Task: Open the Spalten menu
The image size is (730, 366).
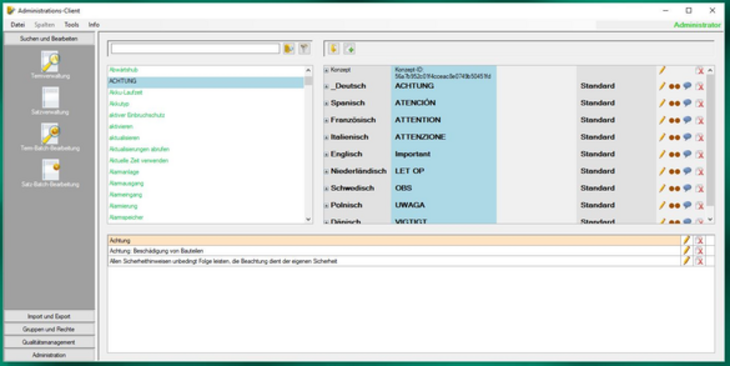Action: point(45,25)
